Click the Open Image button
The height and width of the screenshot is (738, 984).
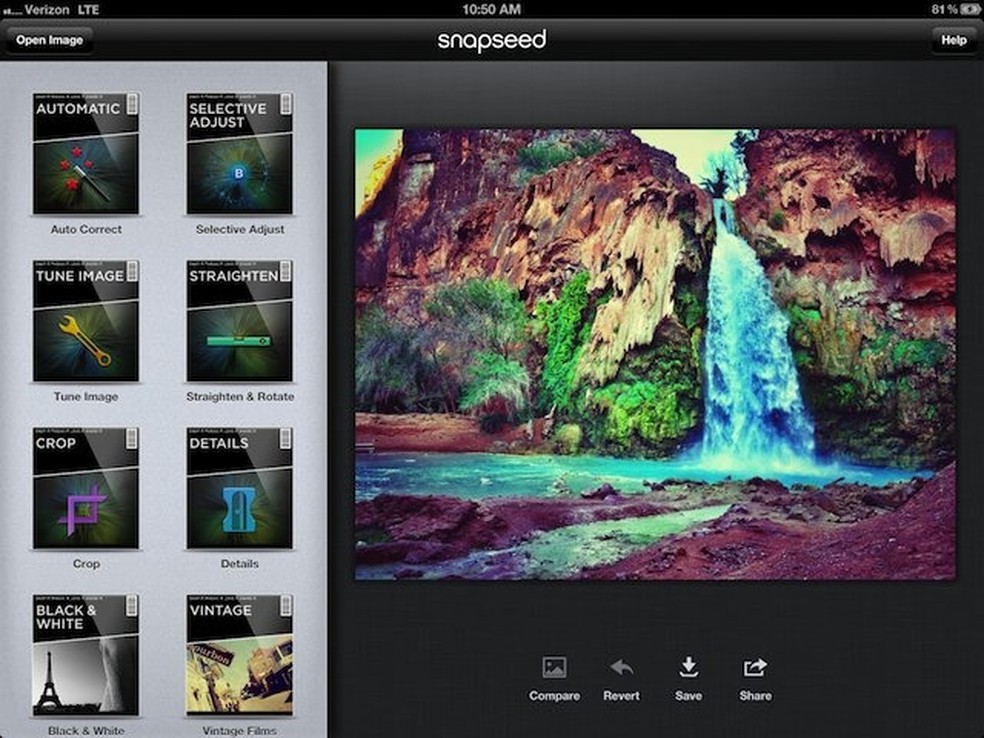click(50, 40)
